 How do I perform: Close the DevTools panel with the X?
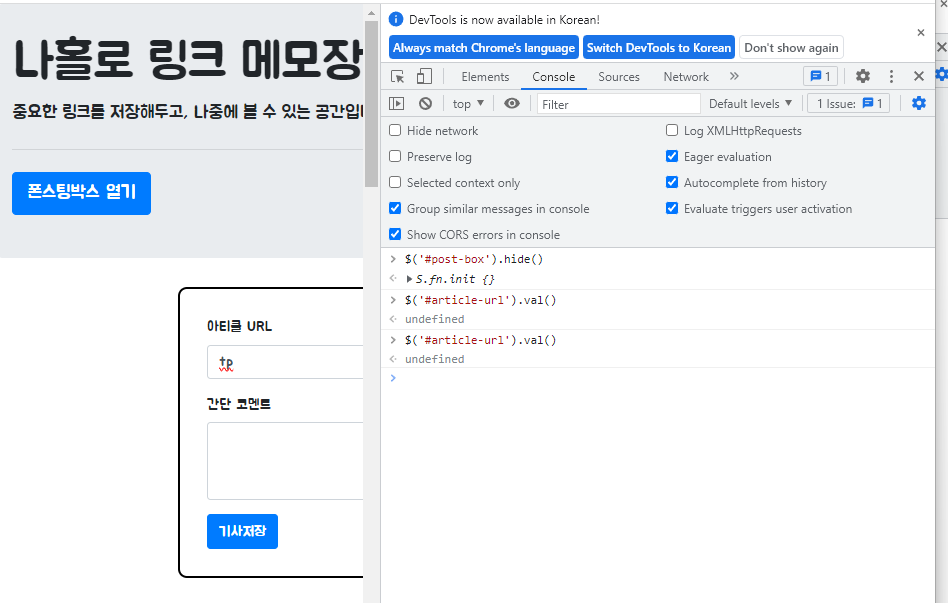tap(919, 76)
